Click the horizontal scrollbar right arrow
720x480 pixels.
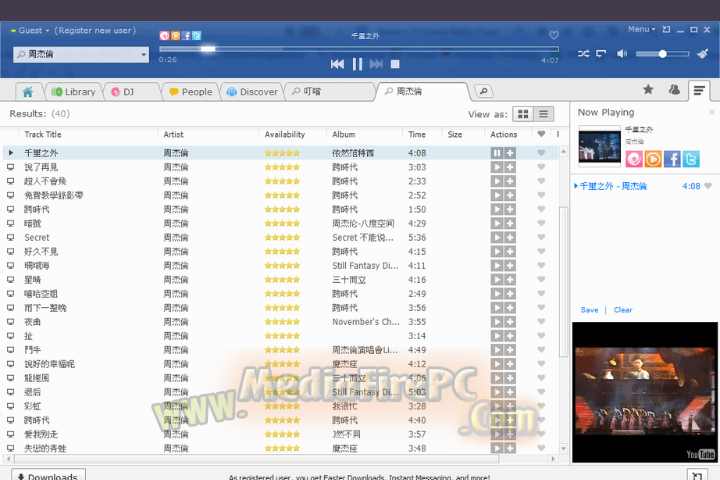point(553,458)
